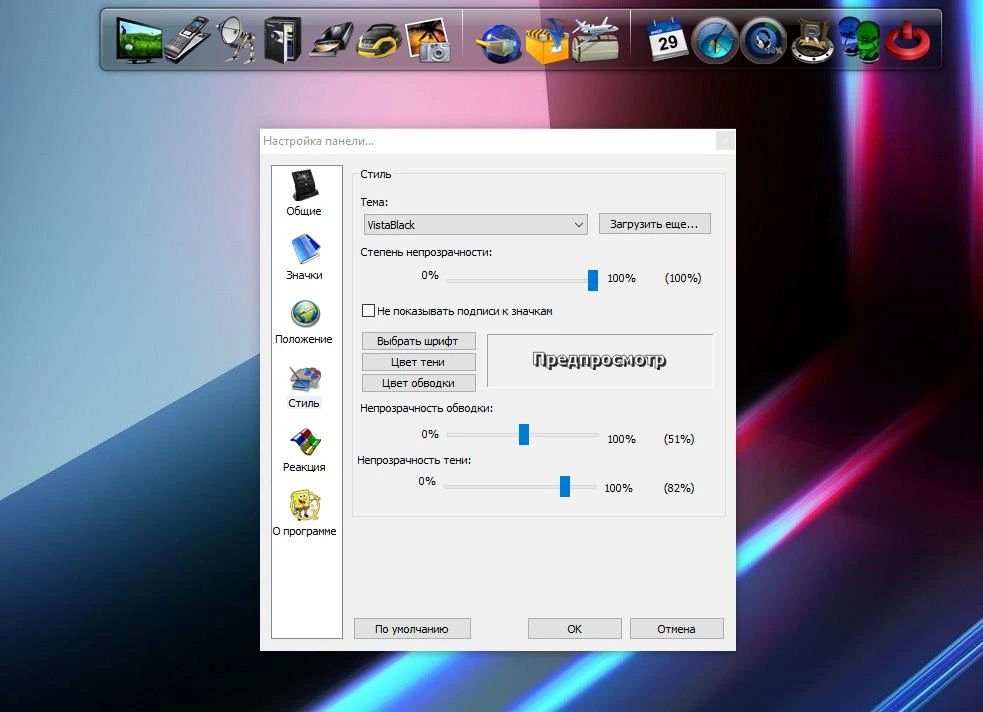
Task: Click the R emblem dock icon
Action: point(812,41)
